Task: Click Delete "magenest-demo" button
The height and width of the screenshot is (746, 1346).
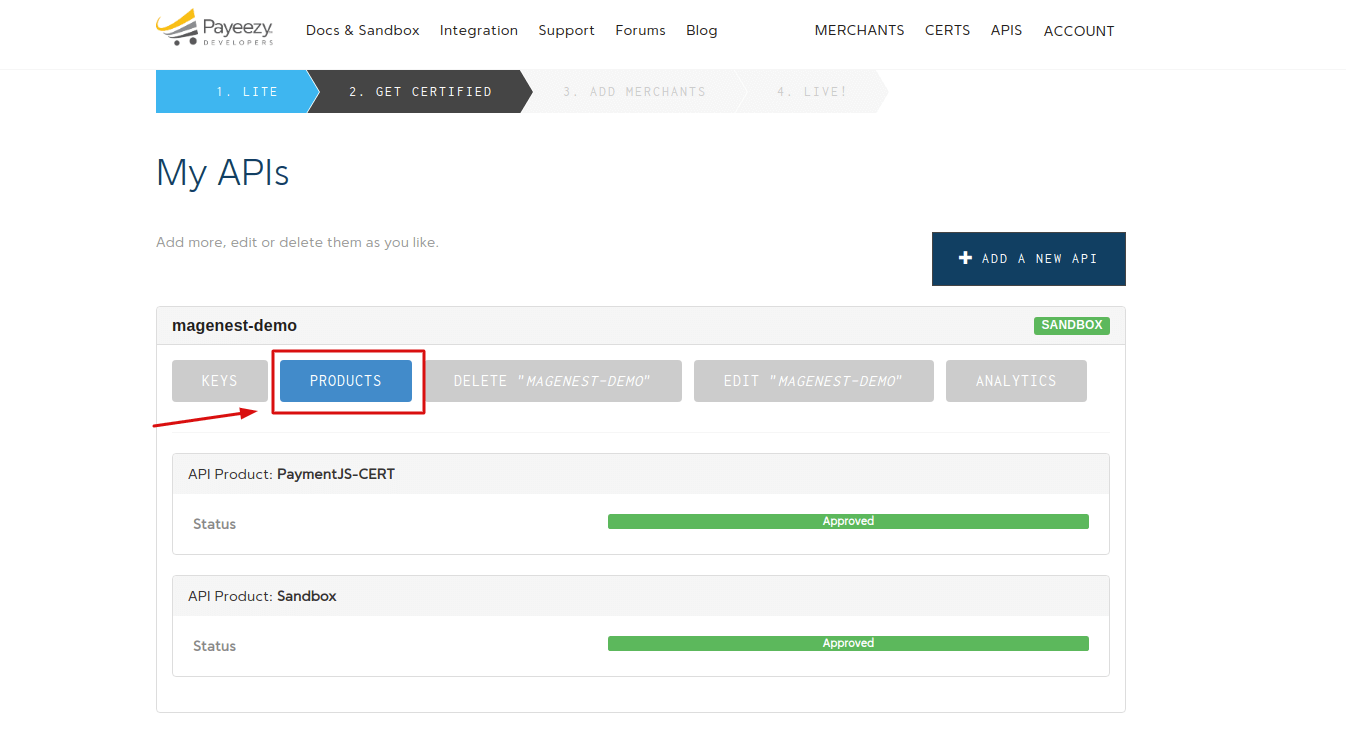Action: 553,381
